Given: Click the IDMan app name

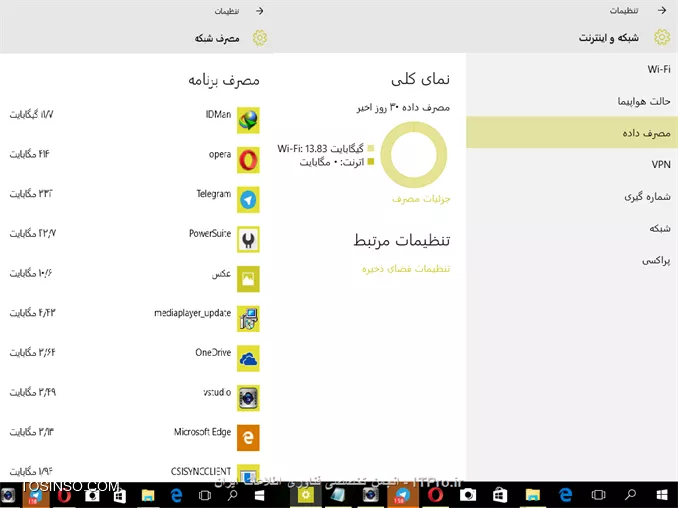Looking at the screenshot, I should click(x=218, y=115).
